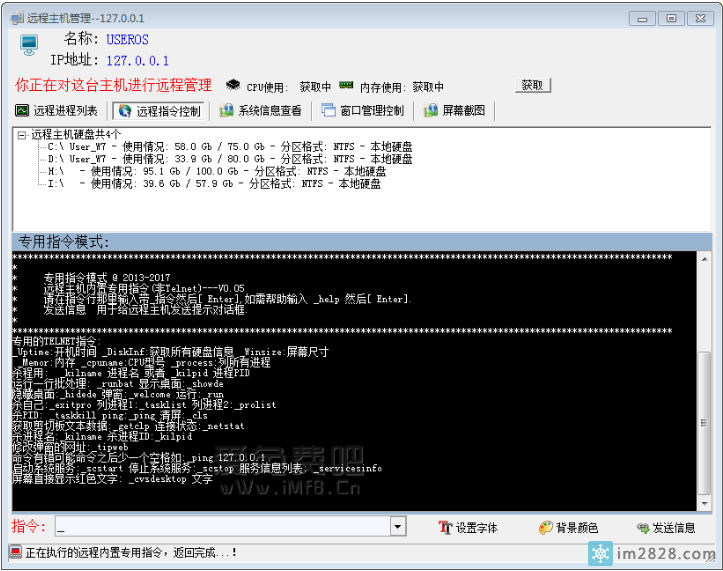723x571 pixels.
Task: Open the 背景颜色 color picker
Action: coord(568,528)
